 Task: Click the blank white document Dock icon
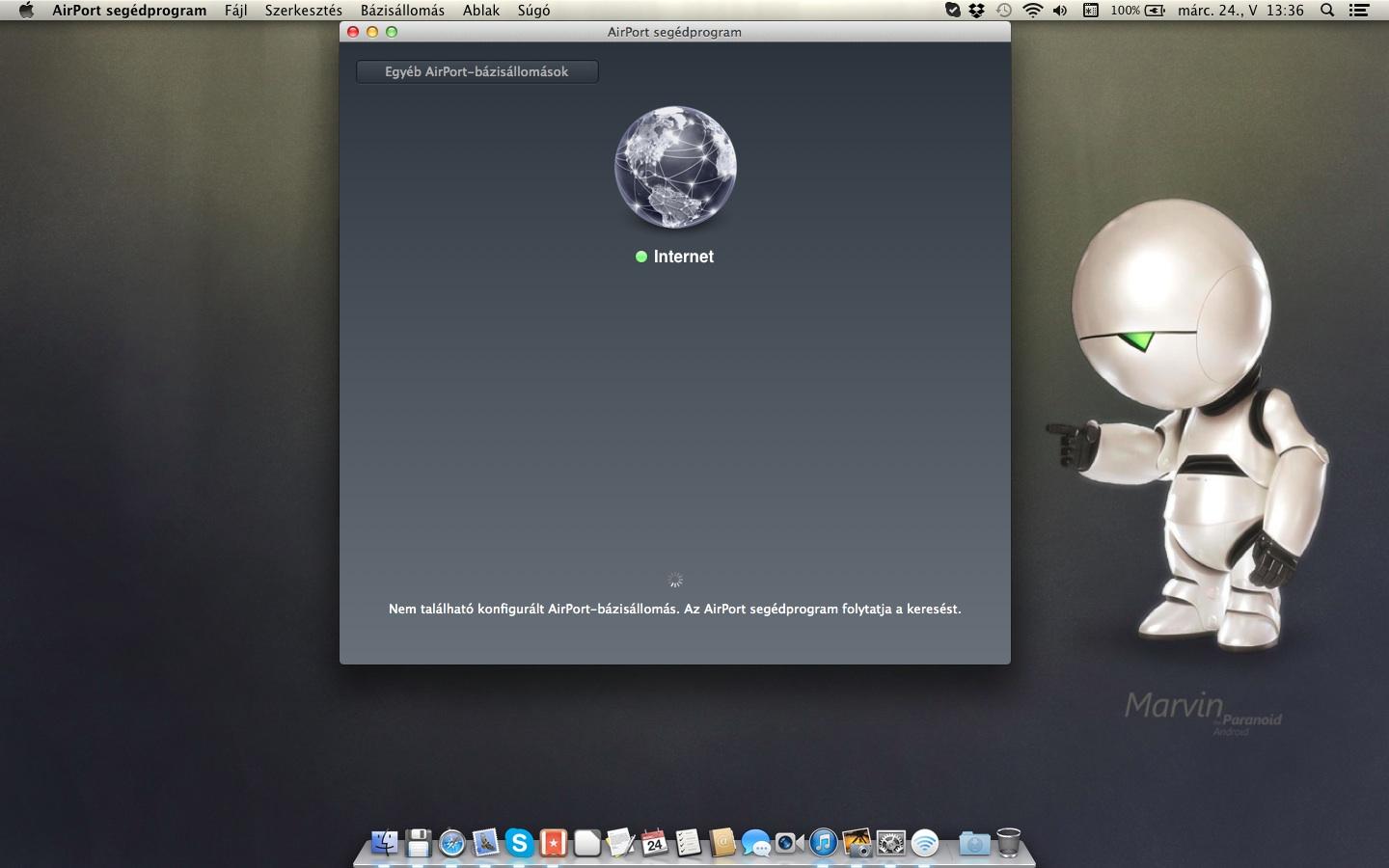point(586,843)
